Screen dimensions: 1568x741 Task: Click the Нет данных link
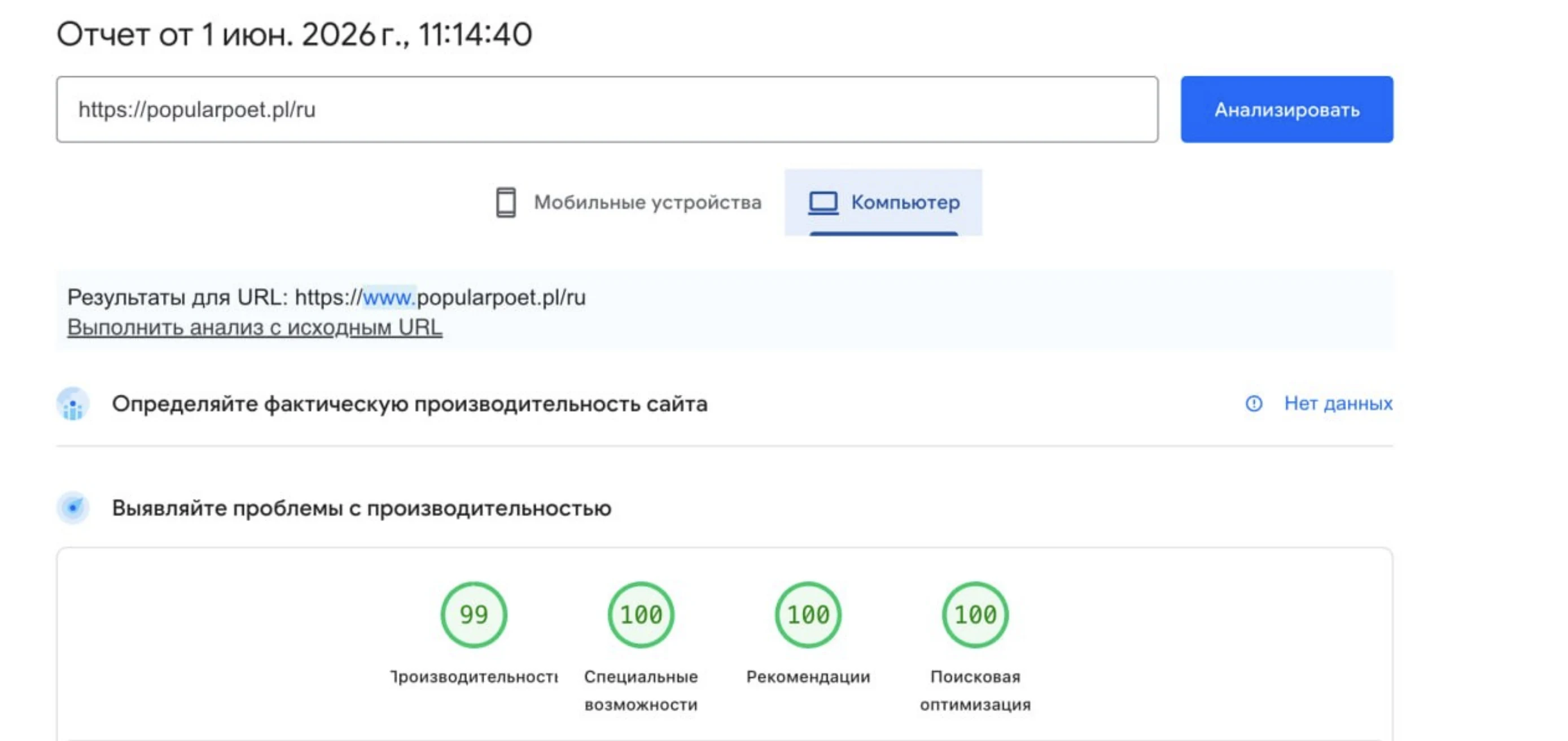click(x=1338, y=403)
